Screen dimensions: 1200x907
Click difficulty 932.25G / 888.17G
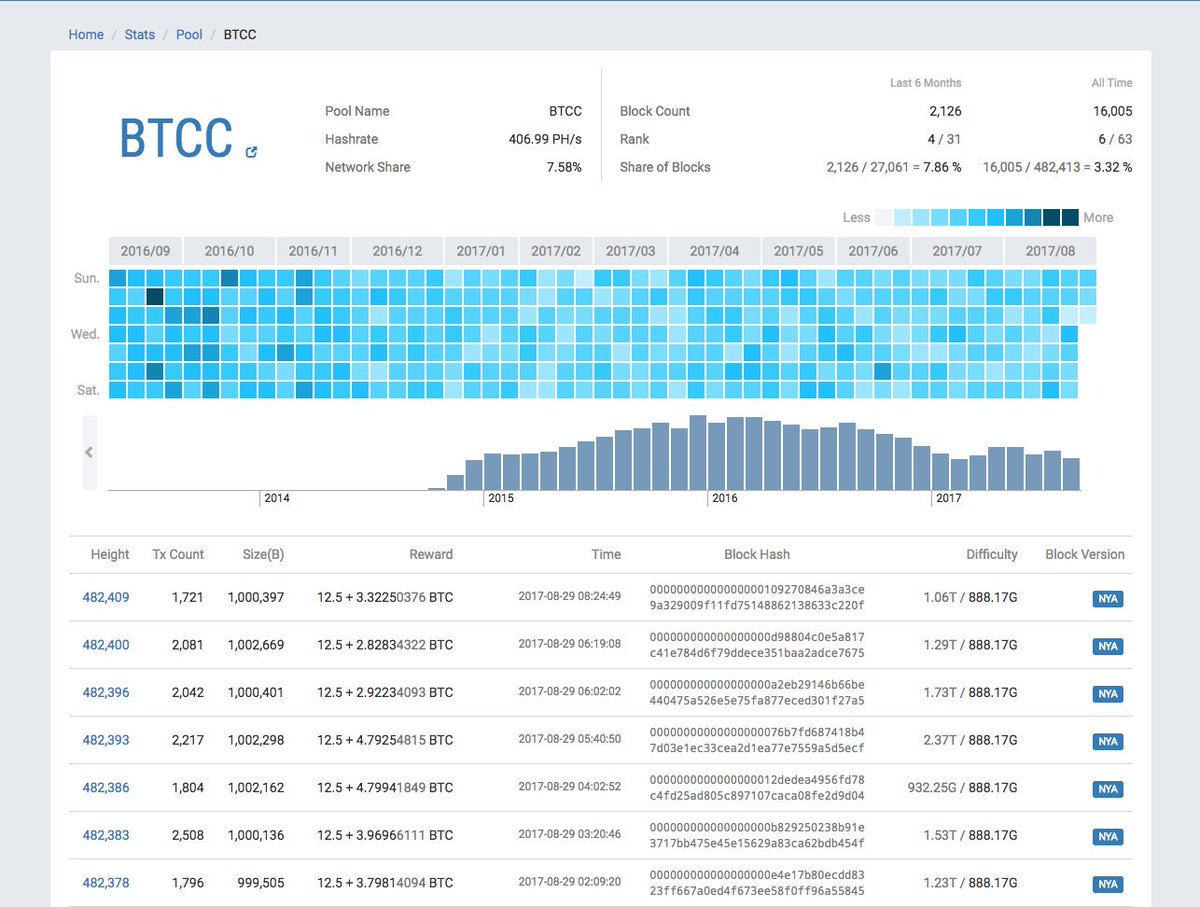click(962, 788)
